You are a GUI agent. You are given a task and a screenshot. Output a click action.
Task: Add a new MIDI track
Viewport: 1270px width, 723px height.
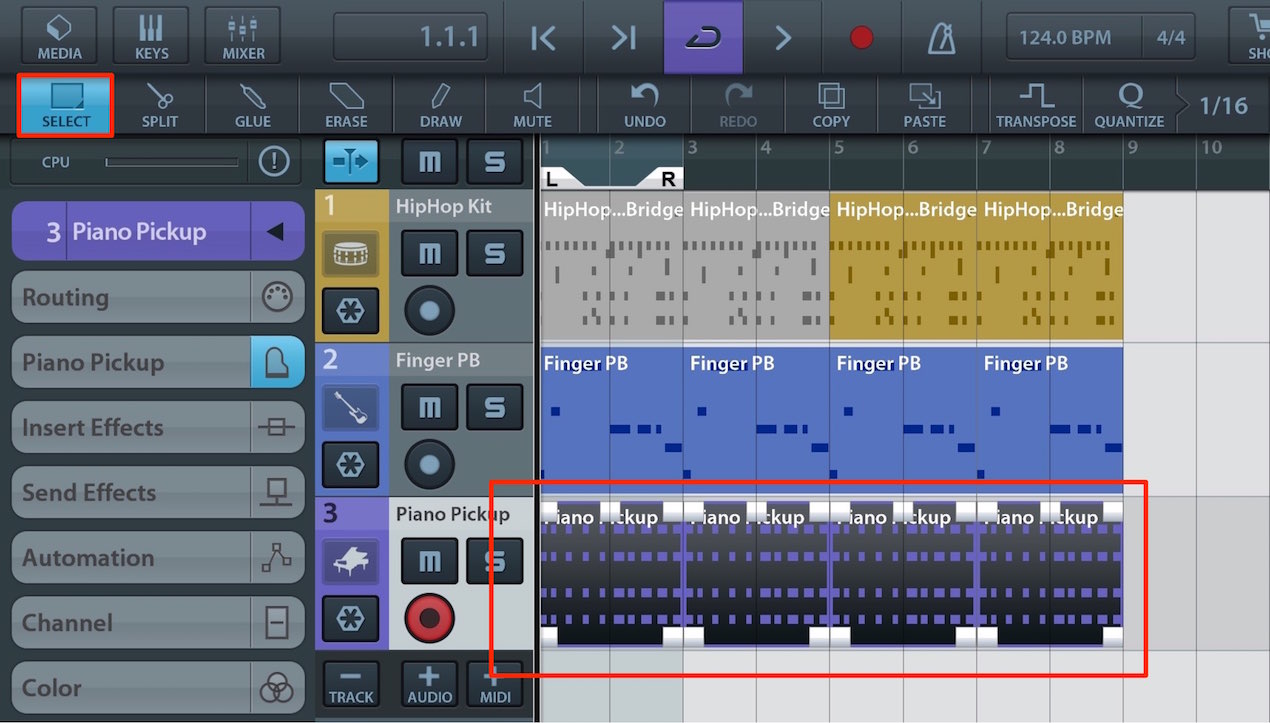(x=495, y=684)
